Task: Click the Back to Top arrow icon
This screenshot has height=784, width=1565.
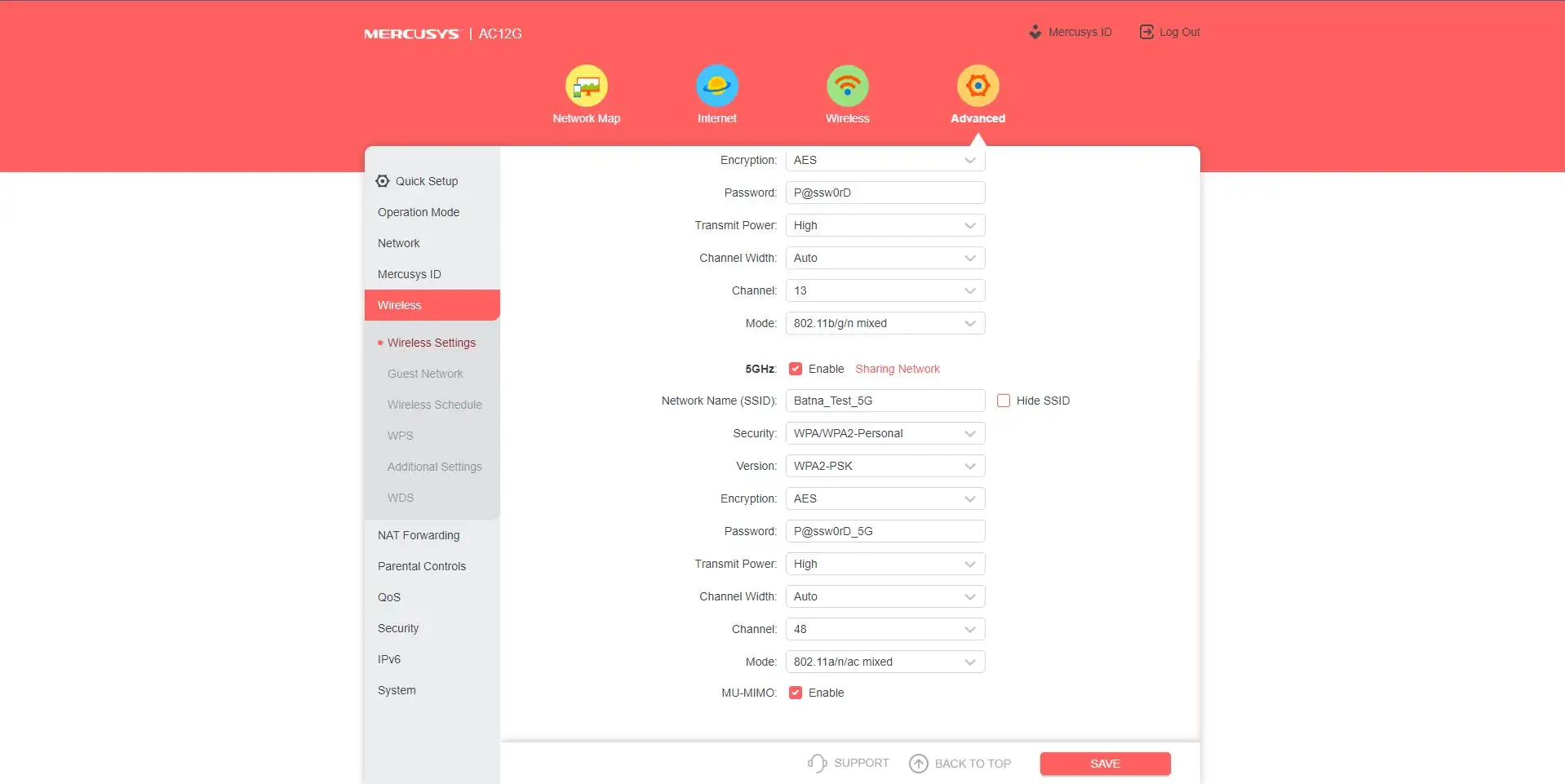Action: tap(919, 763)
